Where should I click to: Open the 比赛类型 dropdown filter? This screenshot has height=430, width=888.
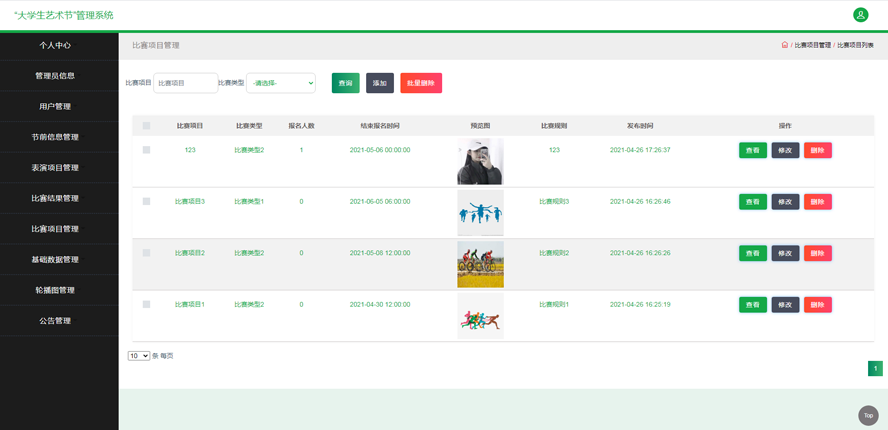281,83
